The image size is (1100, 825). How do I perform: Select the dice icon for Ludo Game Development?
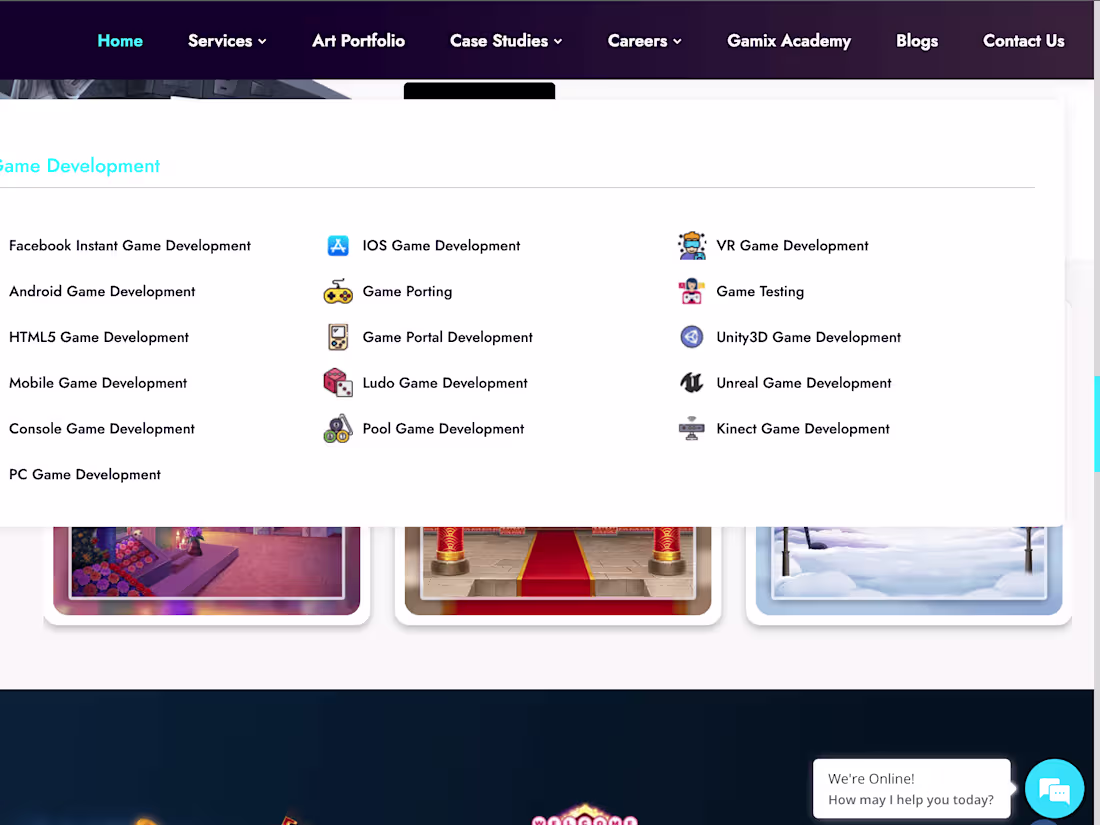(x=338, y=383)
